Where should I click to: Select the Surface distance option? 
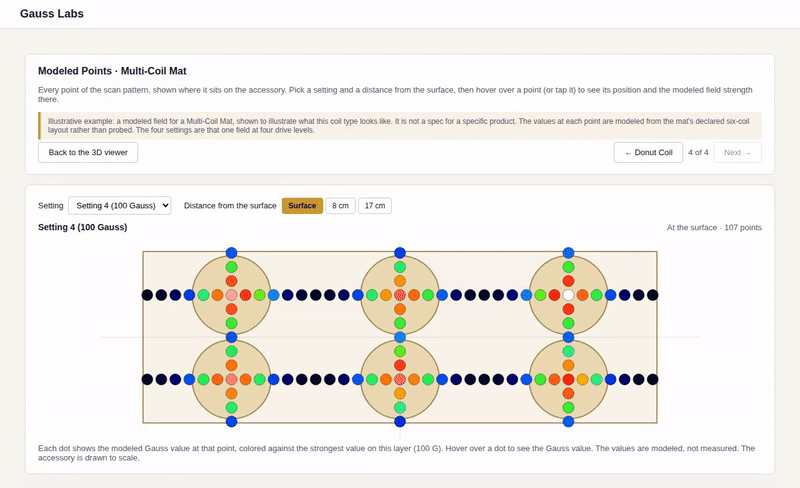click(x=302, y=206)
